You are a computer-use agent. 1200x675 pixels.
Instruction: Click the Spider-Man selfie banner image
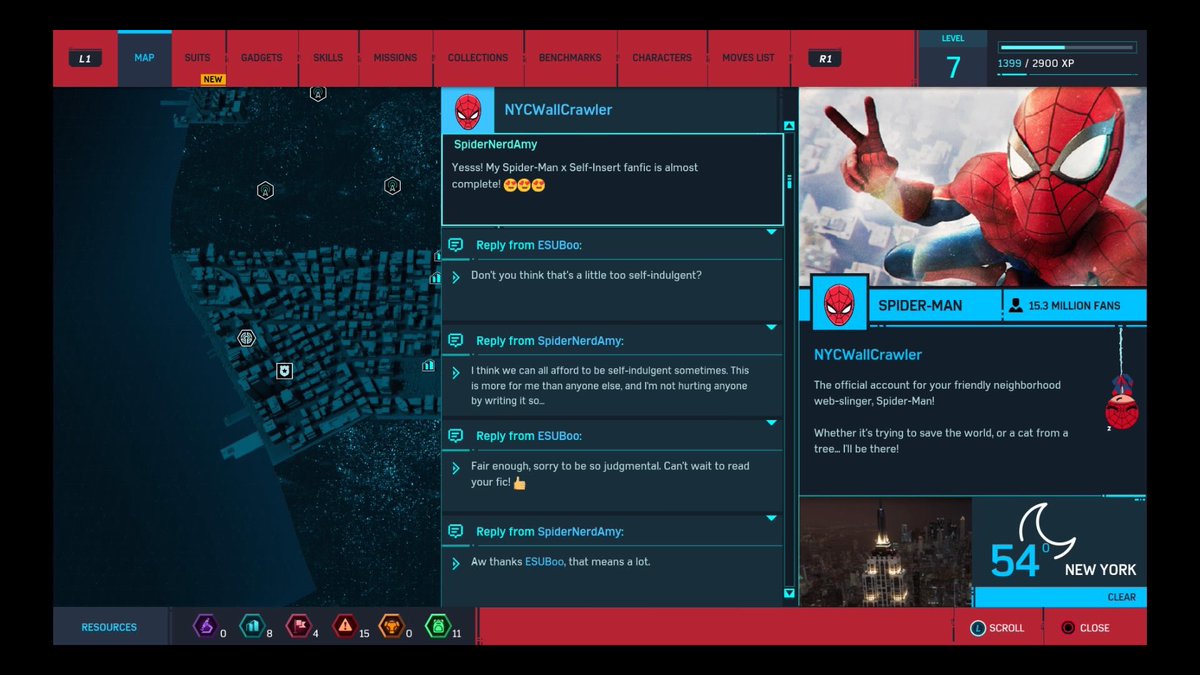[973, 186]
